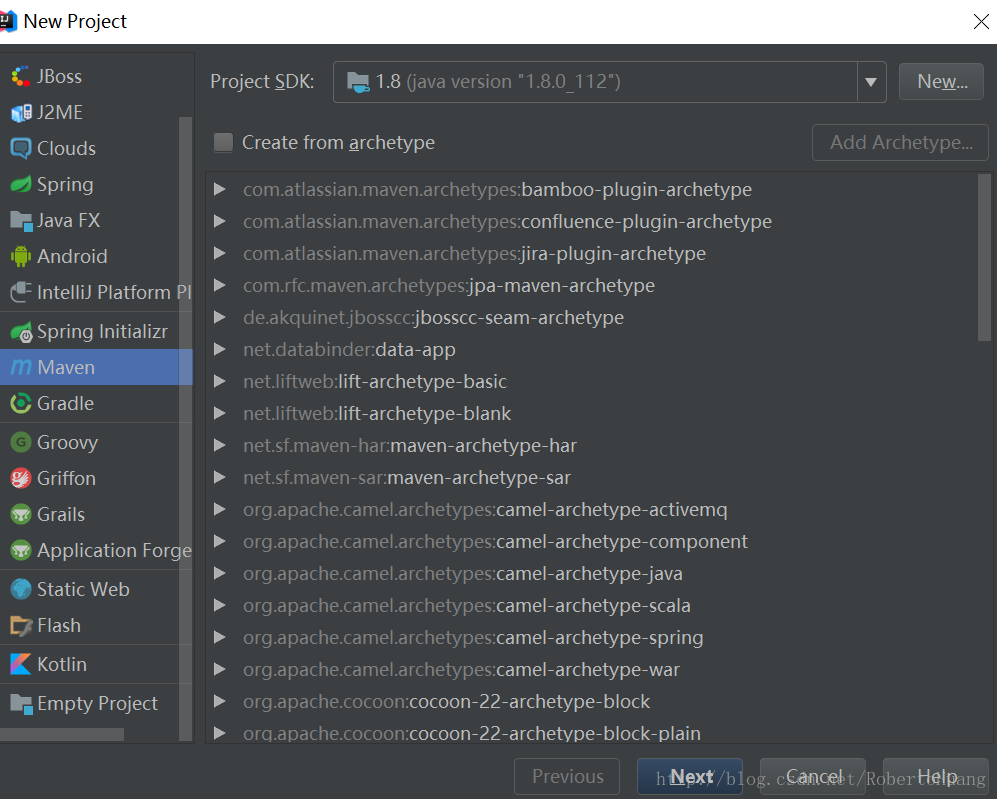Expand the camel-archetype-activemq node
The image size is (997, 799).
pos(220,510)
